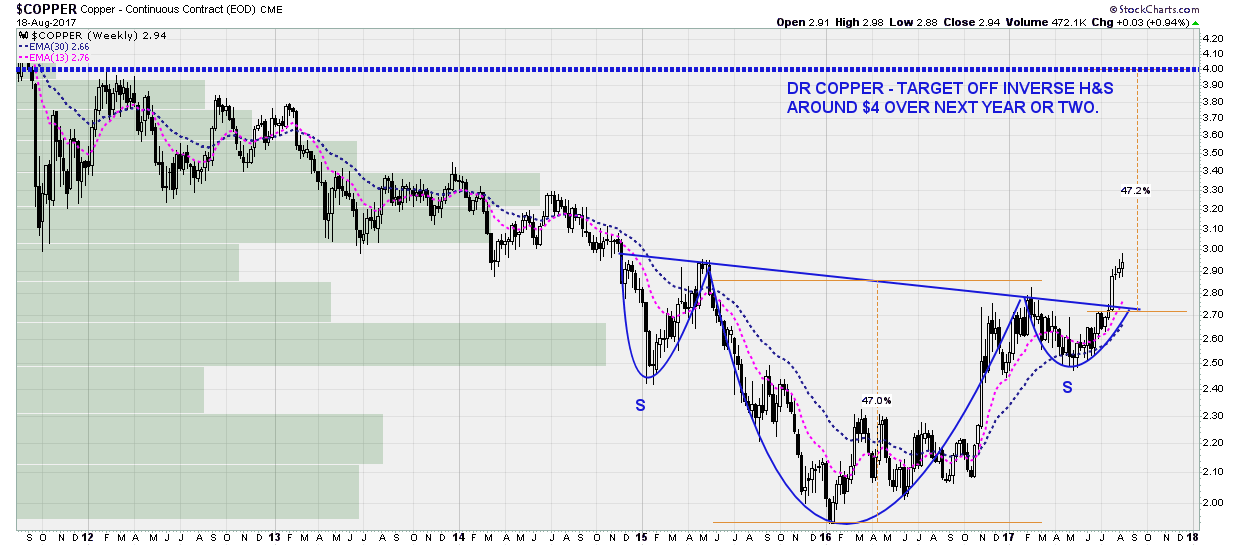Viewport: 1240px width, 546px height.
Task: Click the 4.00 price axis label
Action: click(x=1215, y=69)
